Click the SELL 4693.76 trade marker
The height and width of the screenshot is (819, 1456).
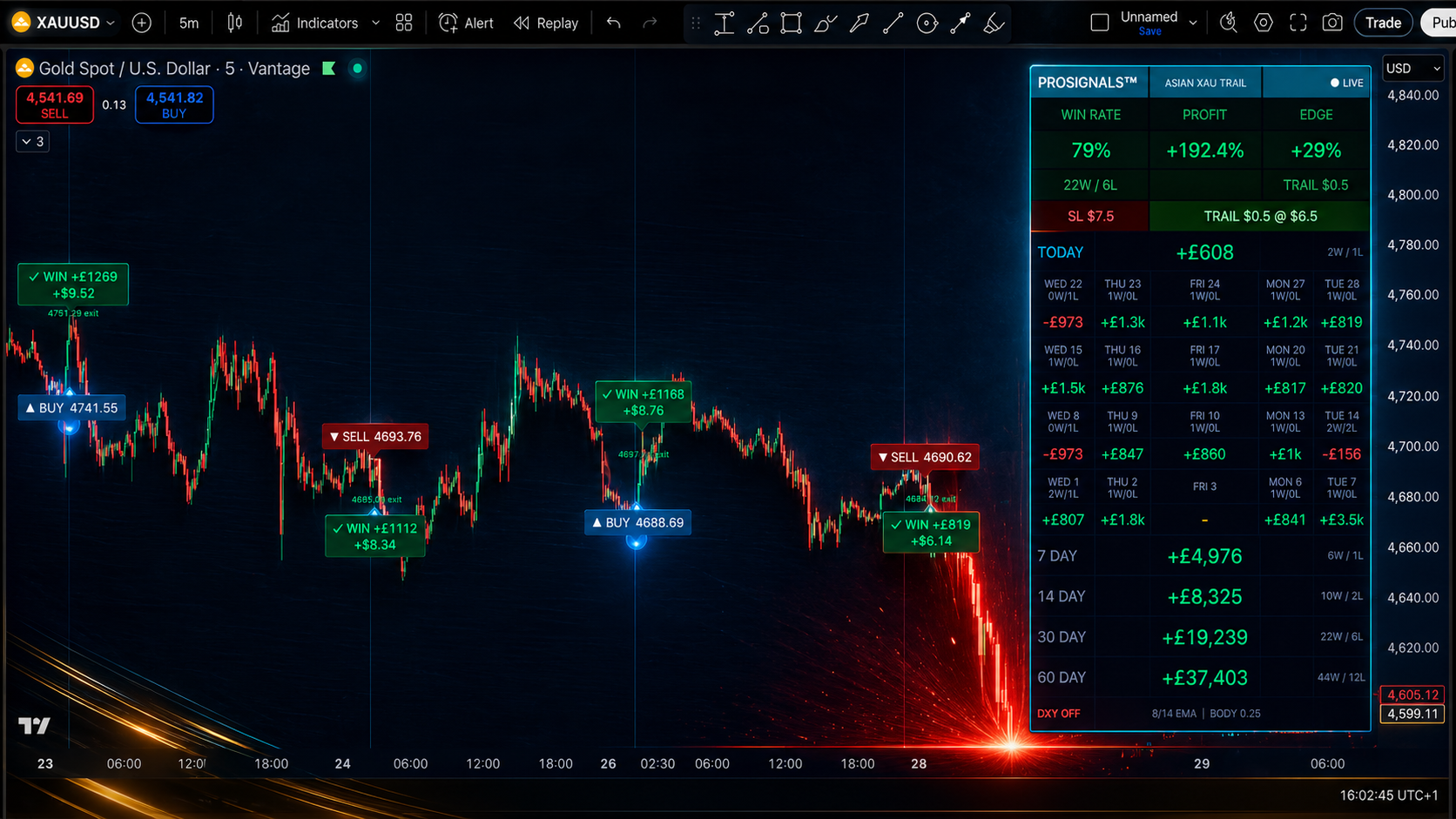[x=375, y=436]
